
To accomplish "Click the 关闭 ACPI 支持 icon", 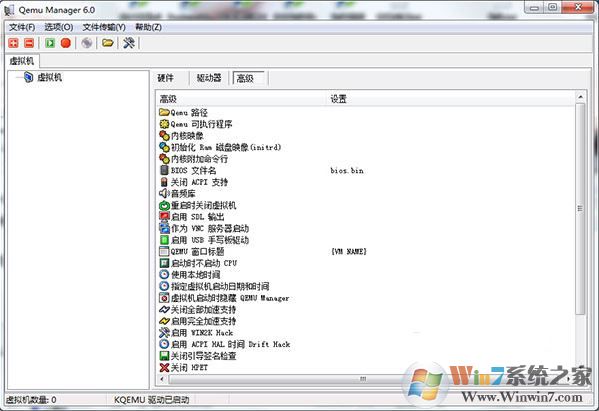I will point(164,182).
